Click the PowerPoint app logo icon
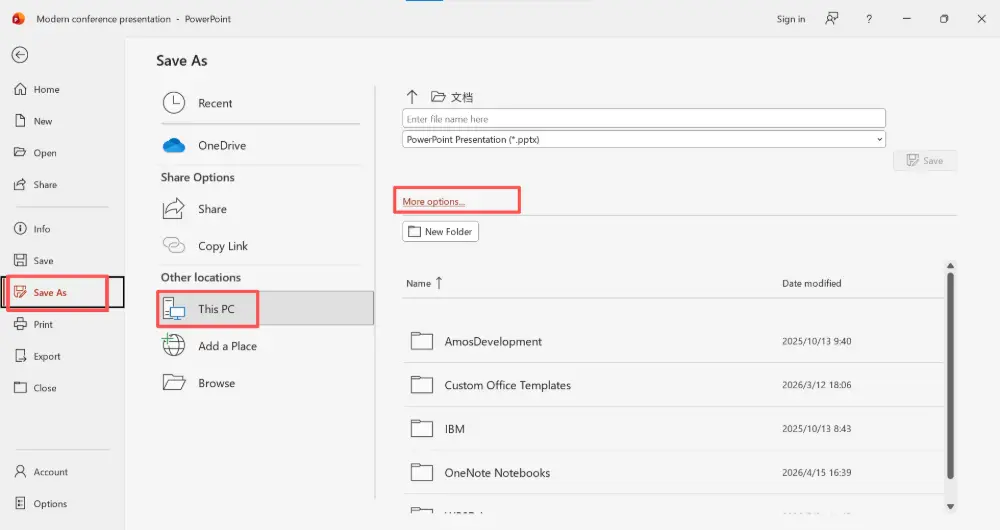 18,18
